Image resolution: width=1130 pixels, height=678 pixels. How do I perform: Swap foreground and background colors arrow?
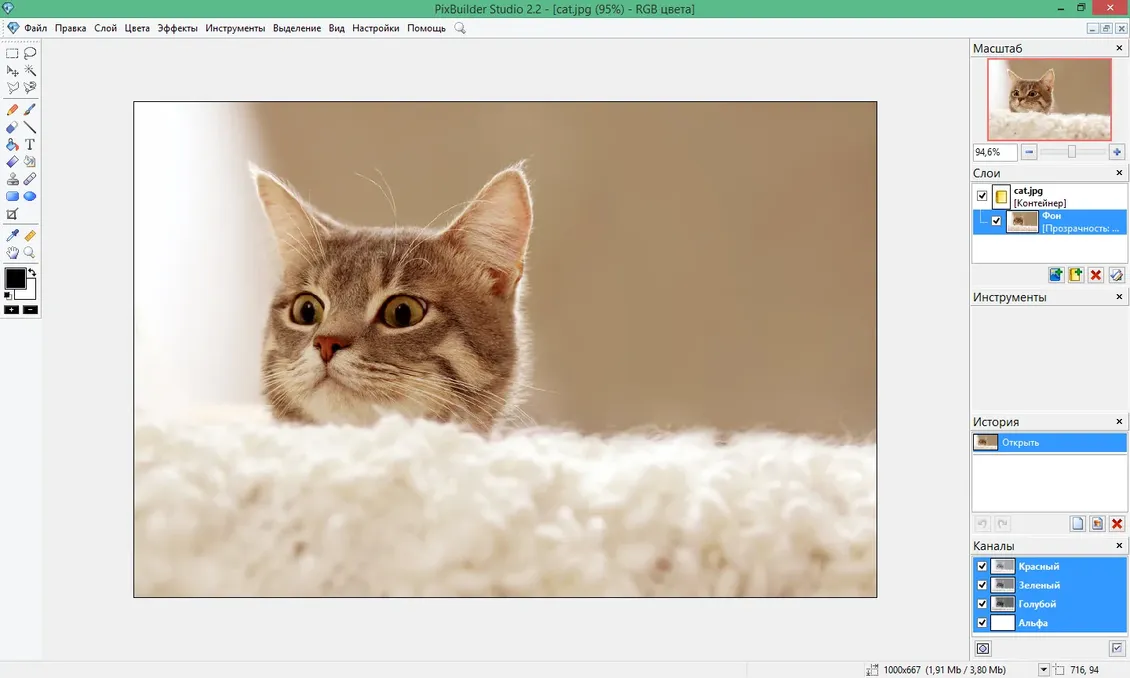pos(32,272)
